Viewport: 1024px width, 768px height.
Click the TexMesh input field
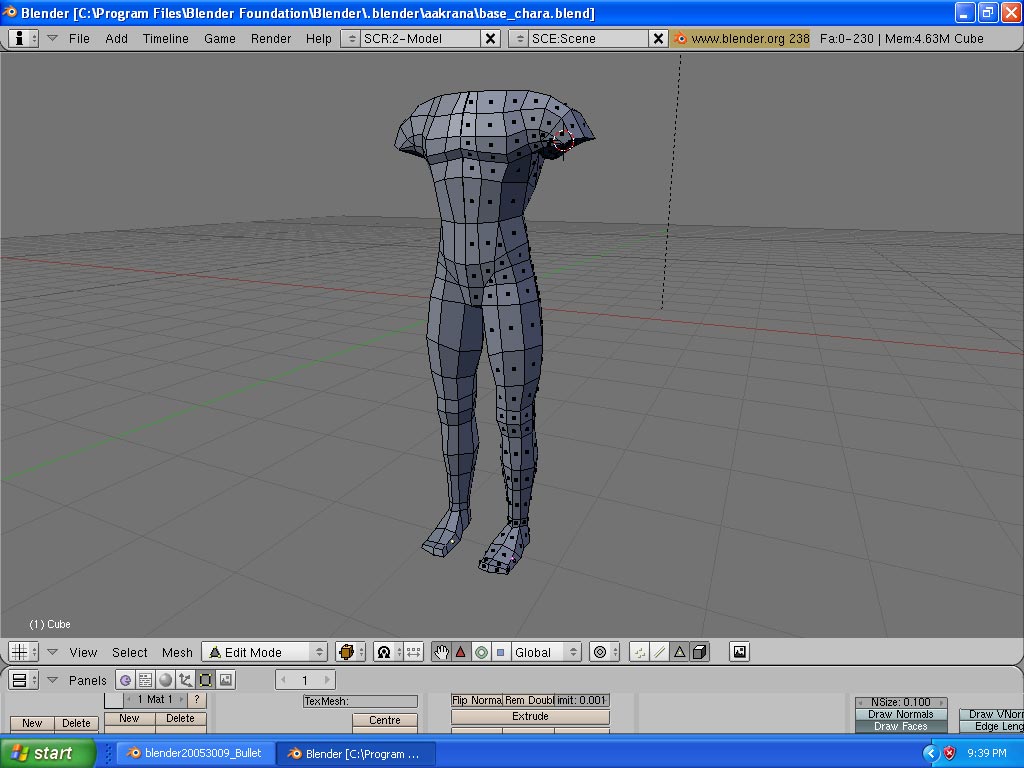(360, 701)
